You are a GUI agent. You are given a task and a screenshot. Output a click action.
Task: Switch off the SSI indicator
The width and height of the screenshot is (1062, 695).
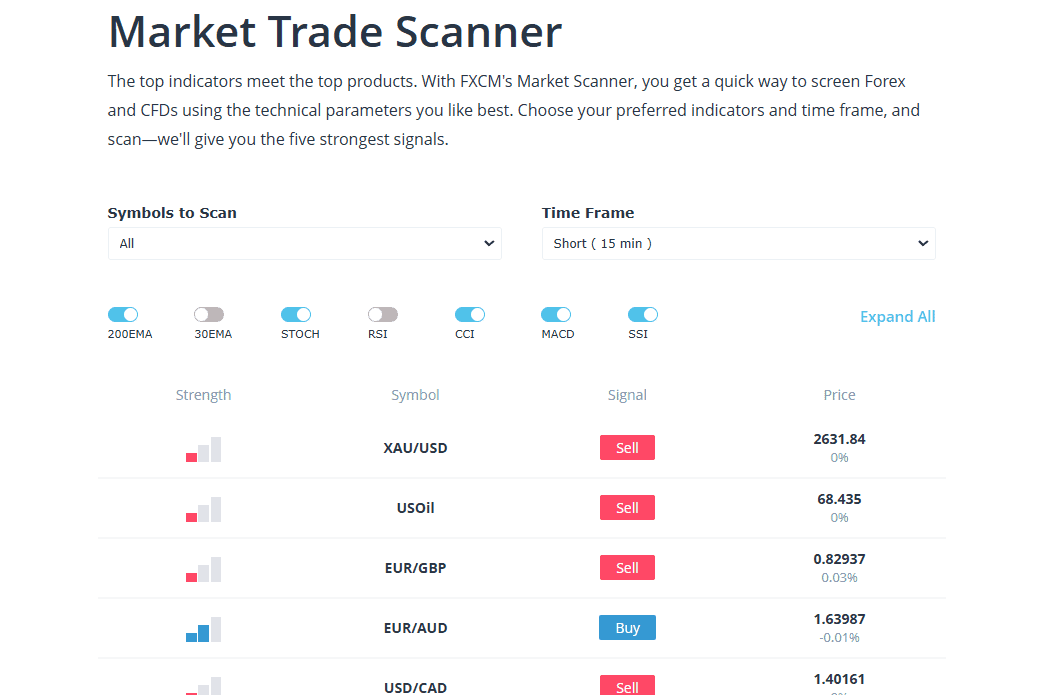[x=643, y=314]
